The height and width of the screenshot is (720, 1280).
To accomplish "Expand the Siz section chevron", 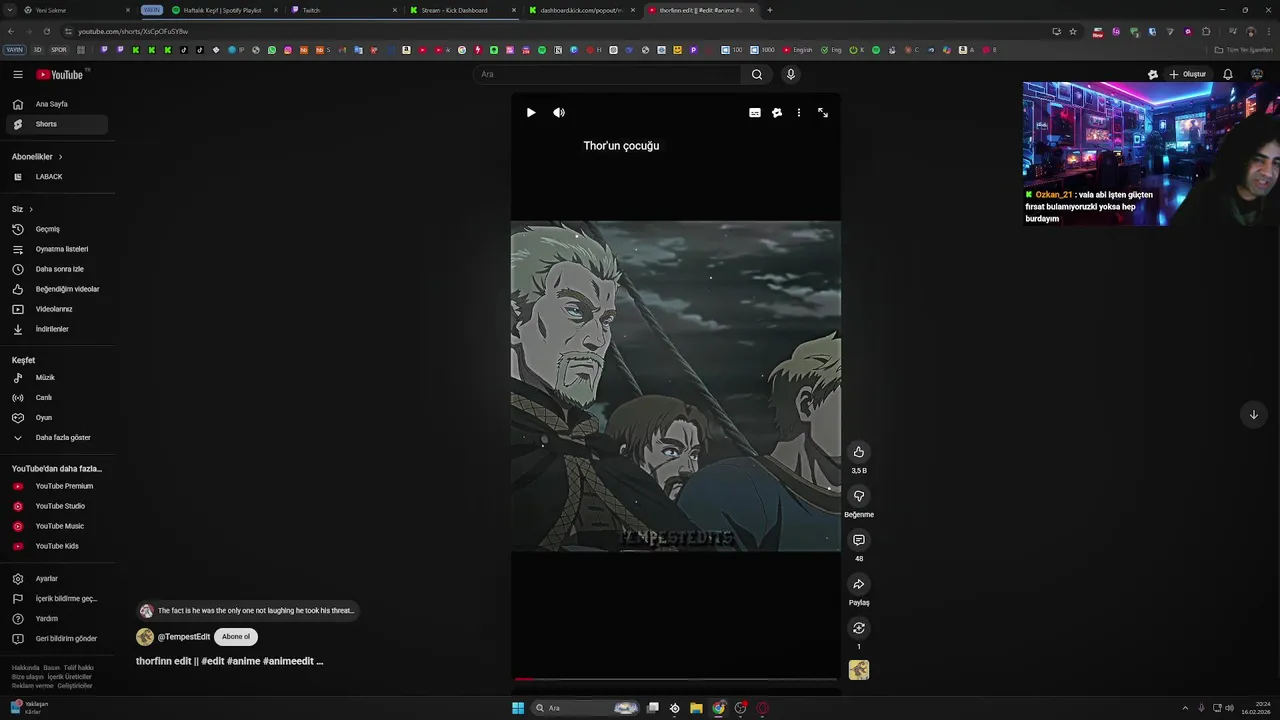I will tap(31, 209).
